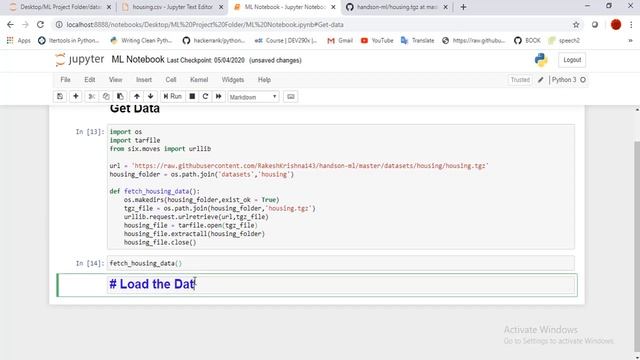Open the raw.githubu... bookmark

474,40
